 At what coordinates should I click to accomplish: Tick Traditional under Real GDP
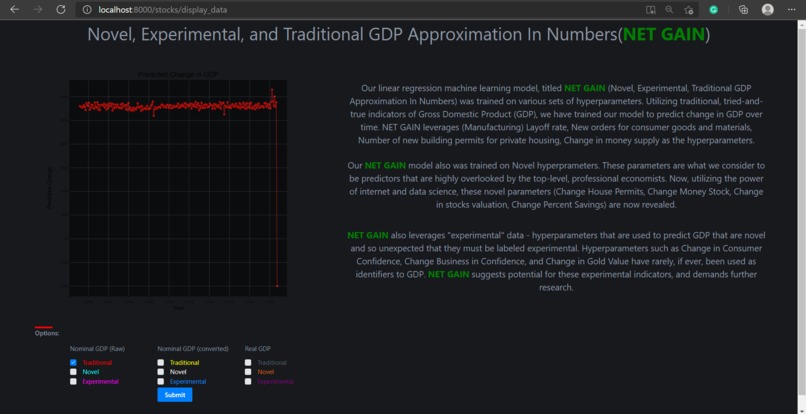pyautogui.click(x=248, y=363)
